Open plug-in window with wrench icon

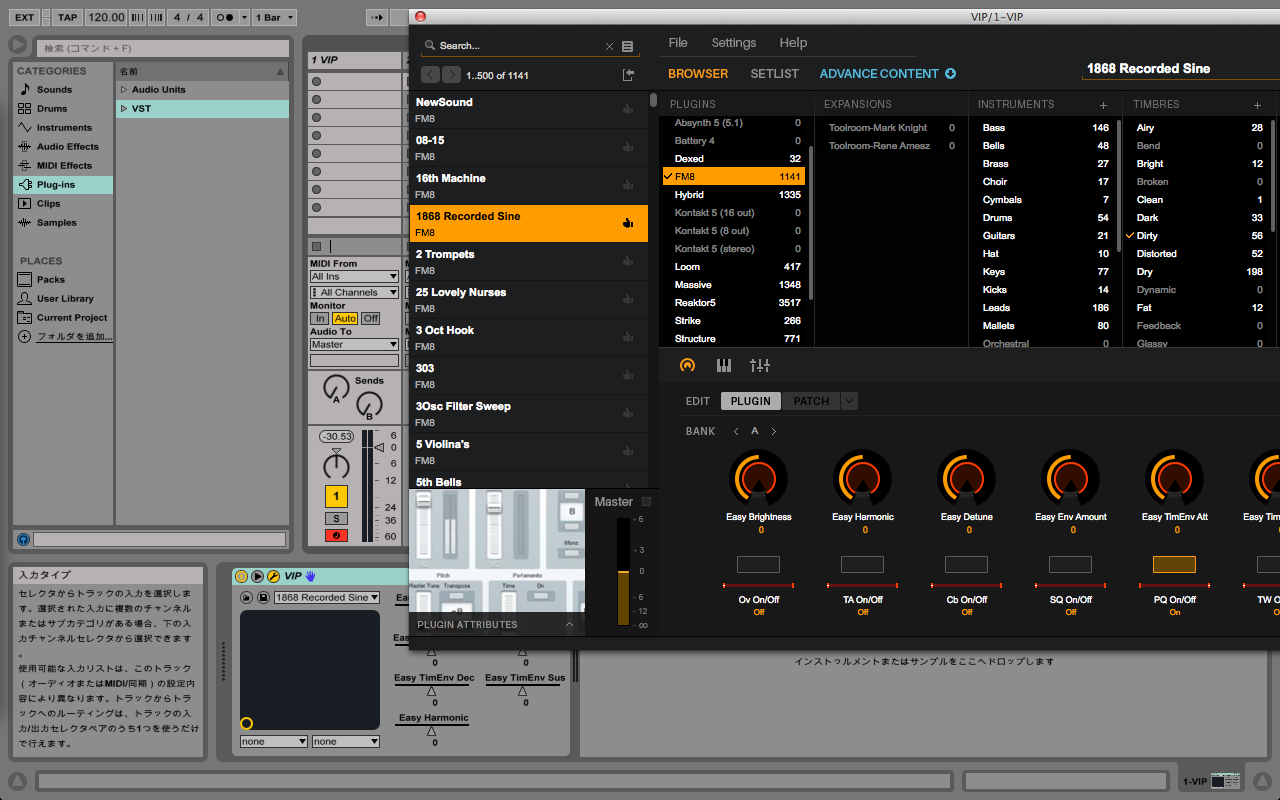pos(273,576)
